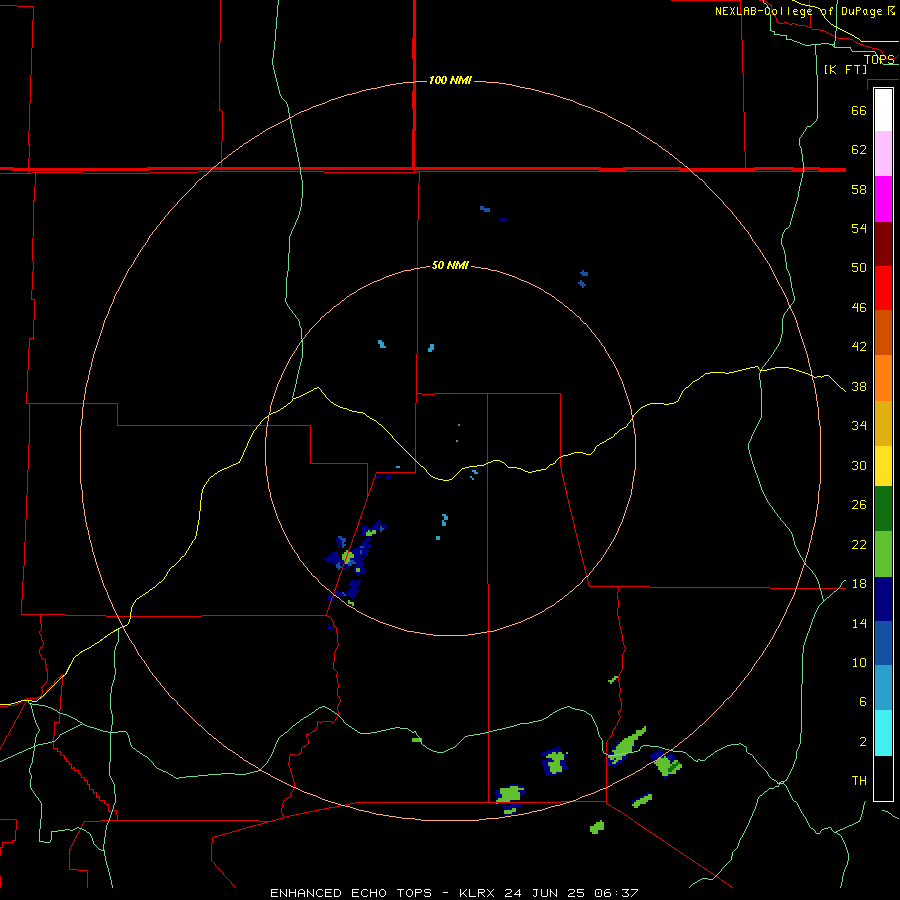Click the "50" legend label

tap(859, 267)
